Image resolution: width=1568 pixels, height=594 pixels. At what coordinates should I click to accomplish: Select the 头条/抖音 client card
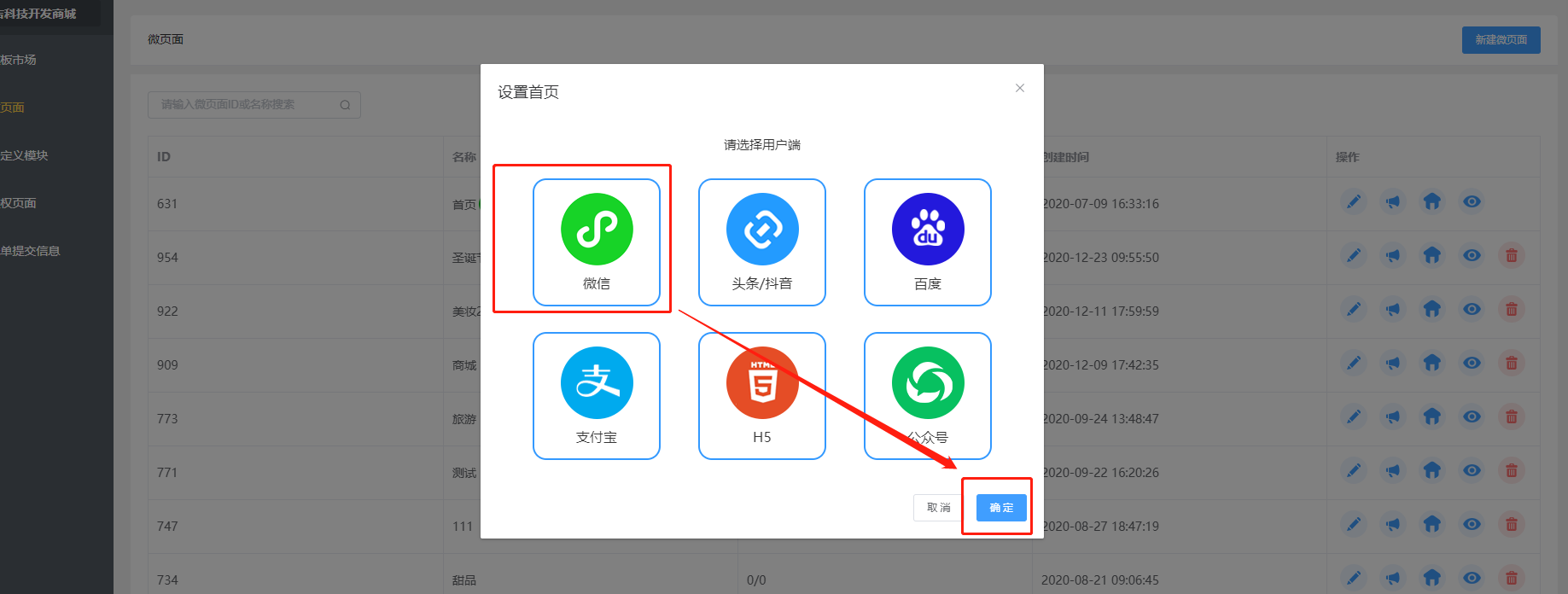(762, 242)
